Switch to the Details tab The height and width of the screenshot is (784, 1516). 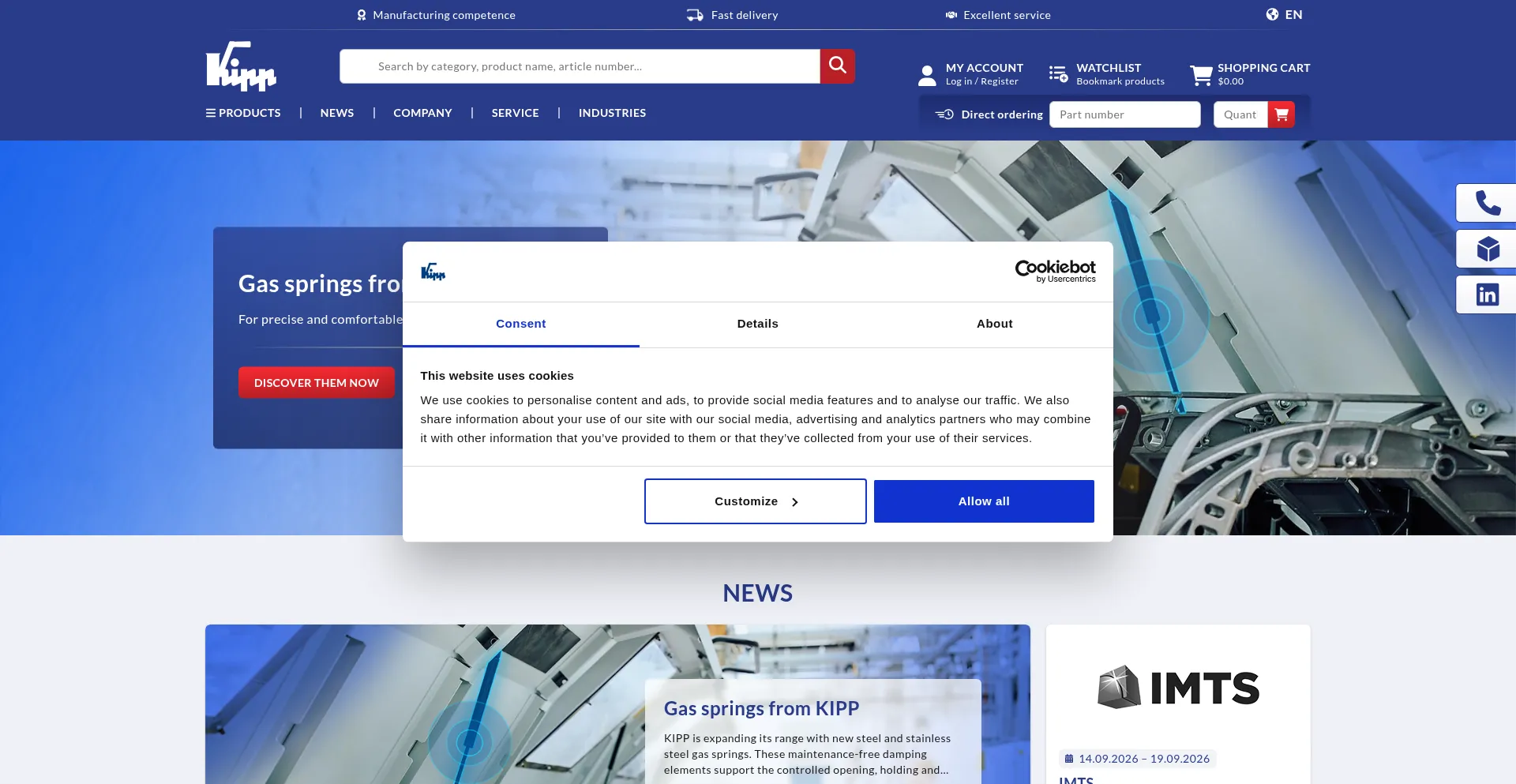[x=758, y=324]
